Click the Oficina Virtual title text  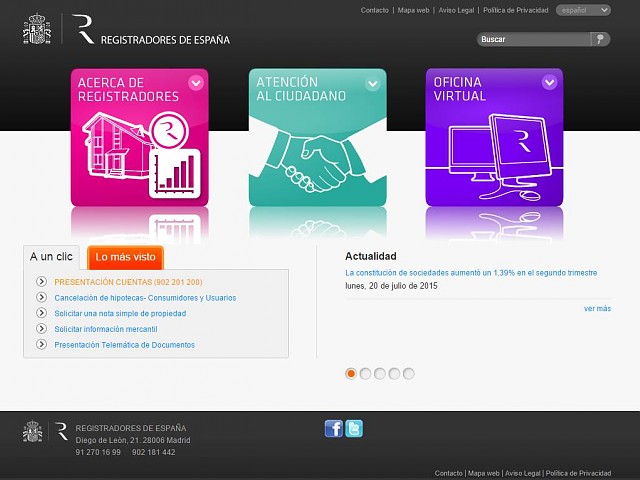[x=460, y=89]
